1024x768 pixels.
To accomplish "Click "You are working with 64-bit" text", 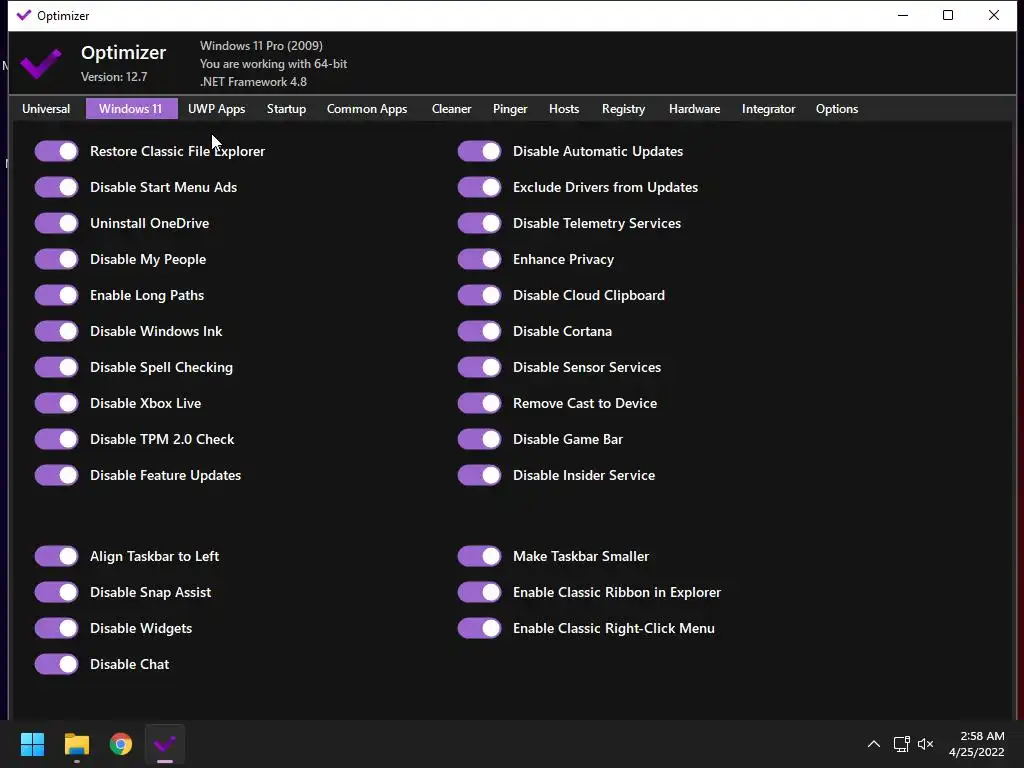I will 273,64.
